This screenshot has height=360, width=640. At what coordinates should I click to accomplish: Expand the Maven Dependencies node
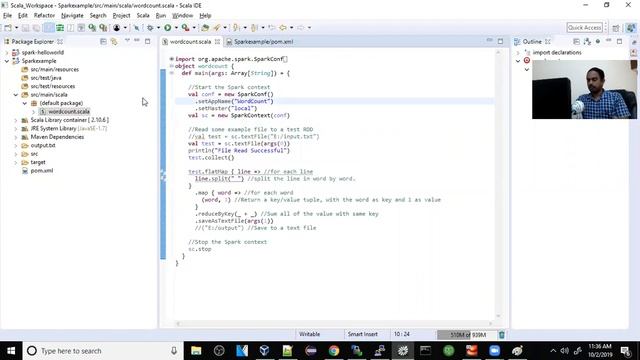16,137
